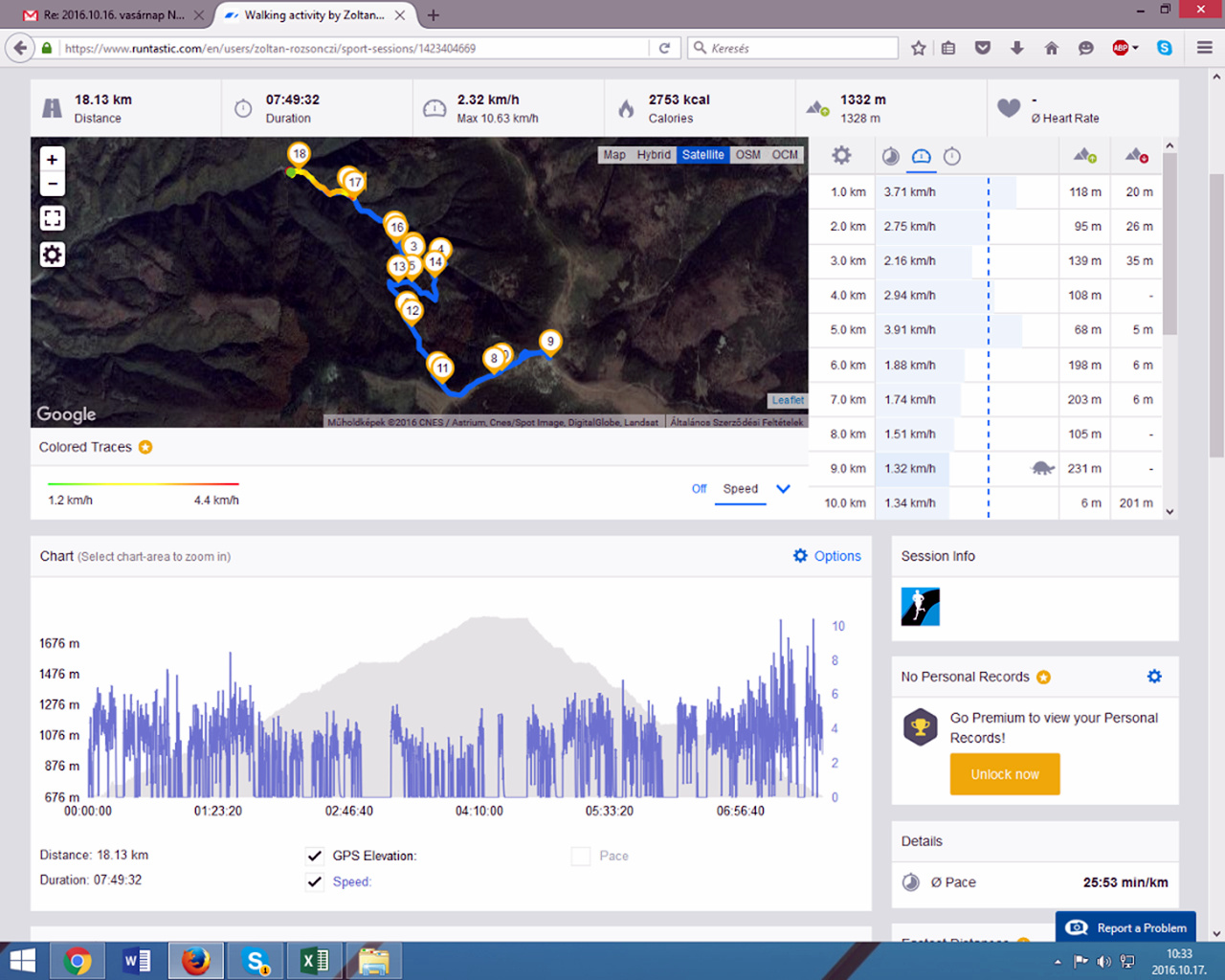Open the Pocket icon in toolbar

983,48
